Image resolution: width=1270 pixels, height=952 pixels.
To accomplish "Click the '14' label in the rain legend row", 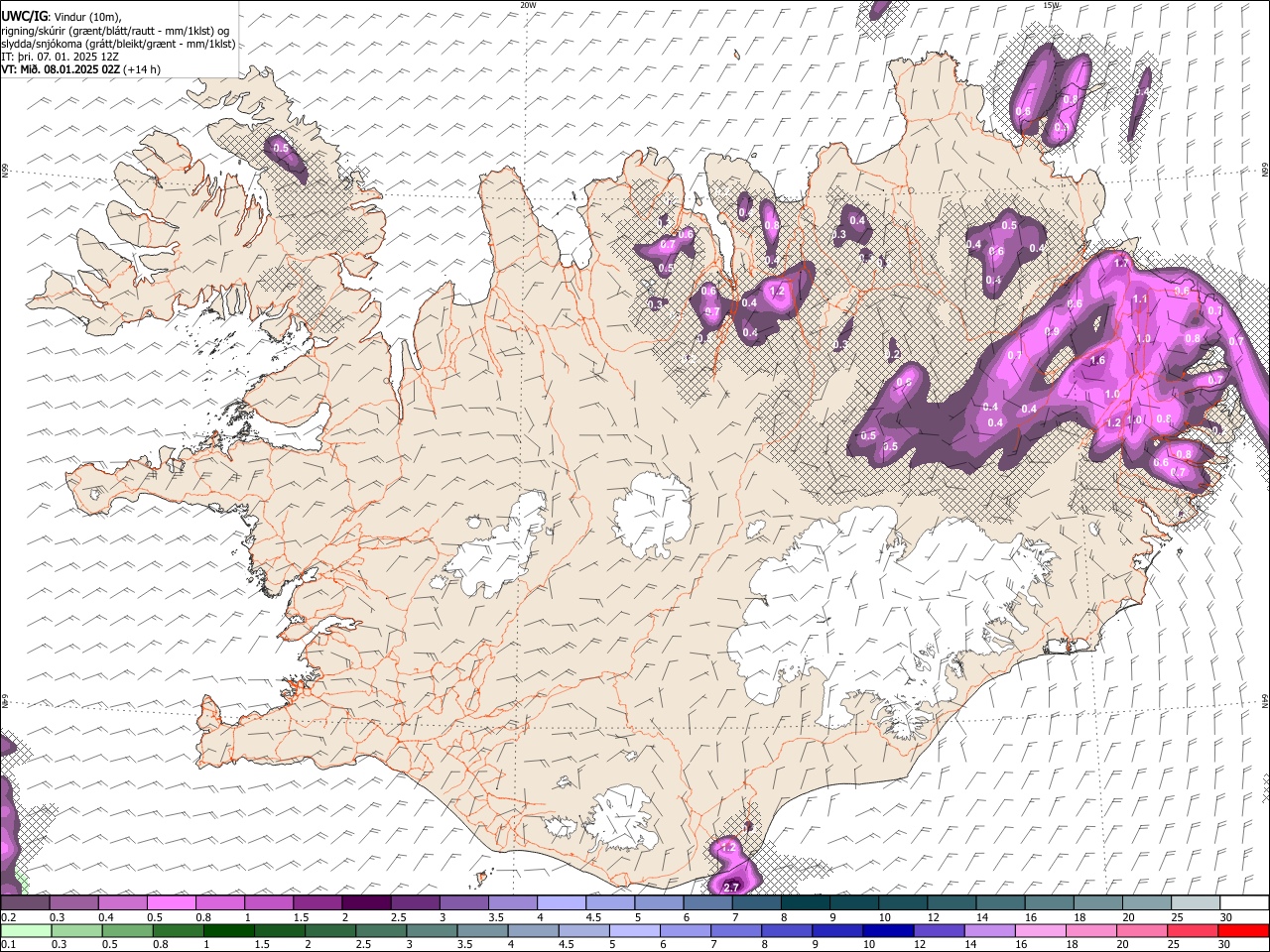I will pos(969,945).
